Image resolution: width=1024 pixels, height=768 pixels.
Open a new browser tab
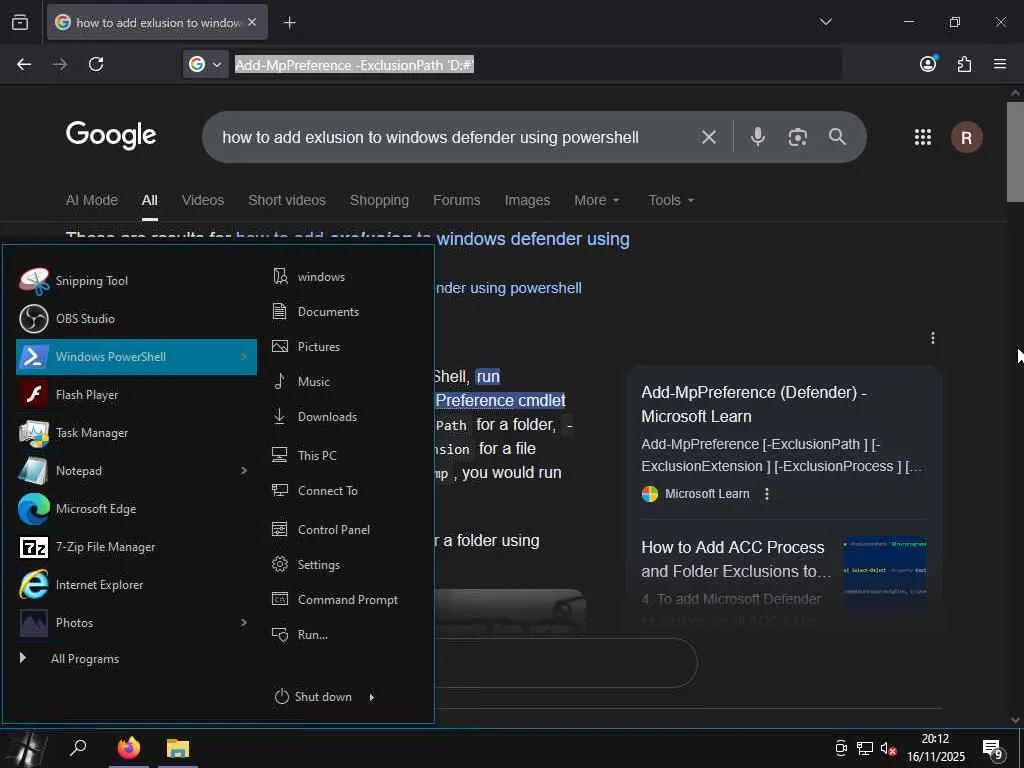tap(289, 23)
